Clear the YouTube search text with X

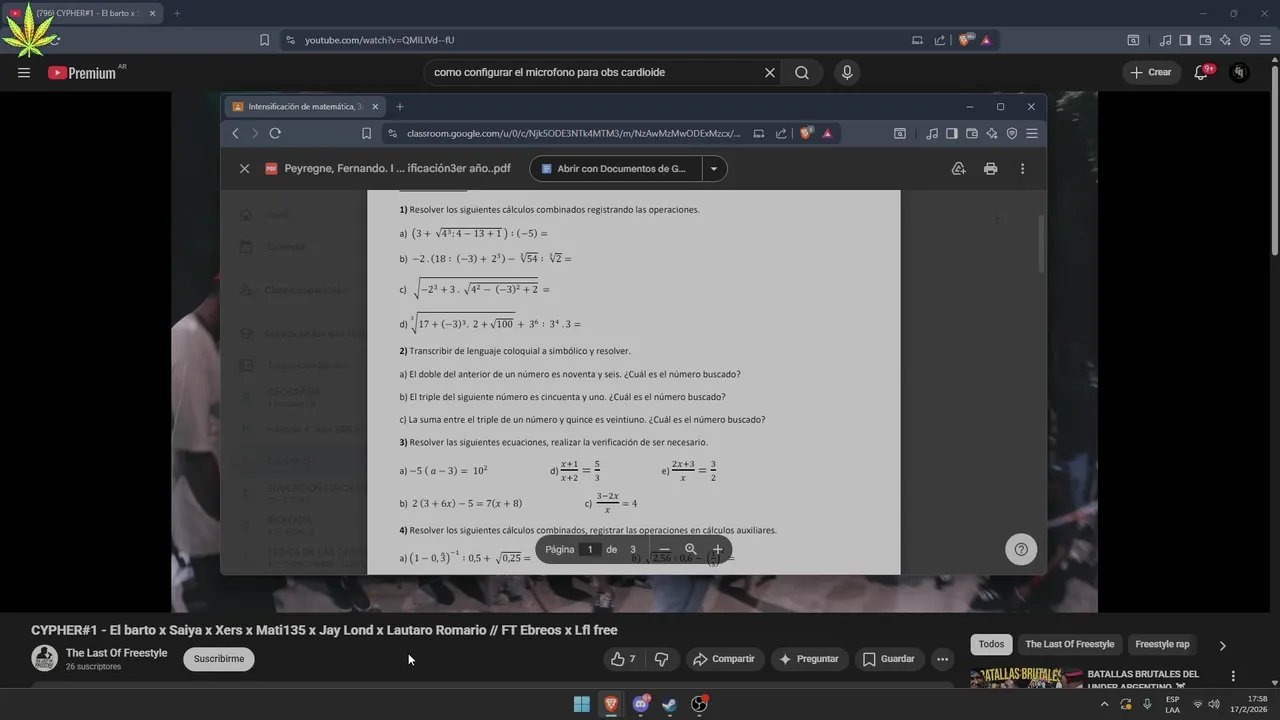(x=770, y=72)
